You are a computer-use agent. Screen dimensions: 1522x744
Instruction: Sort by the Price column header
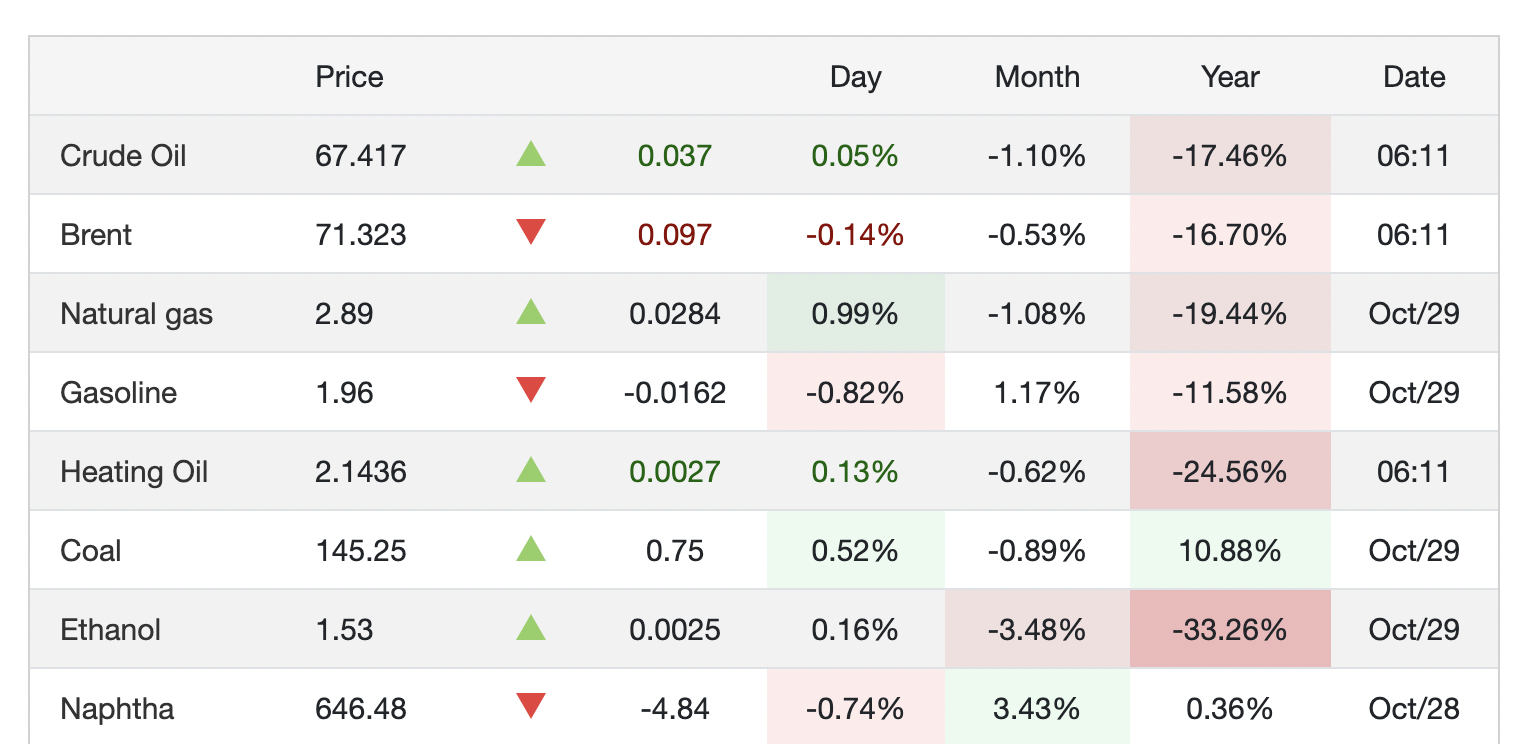tap(350, 77)
